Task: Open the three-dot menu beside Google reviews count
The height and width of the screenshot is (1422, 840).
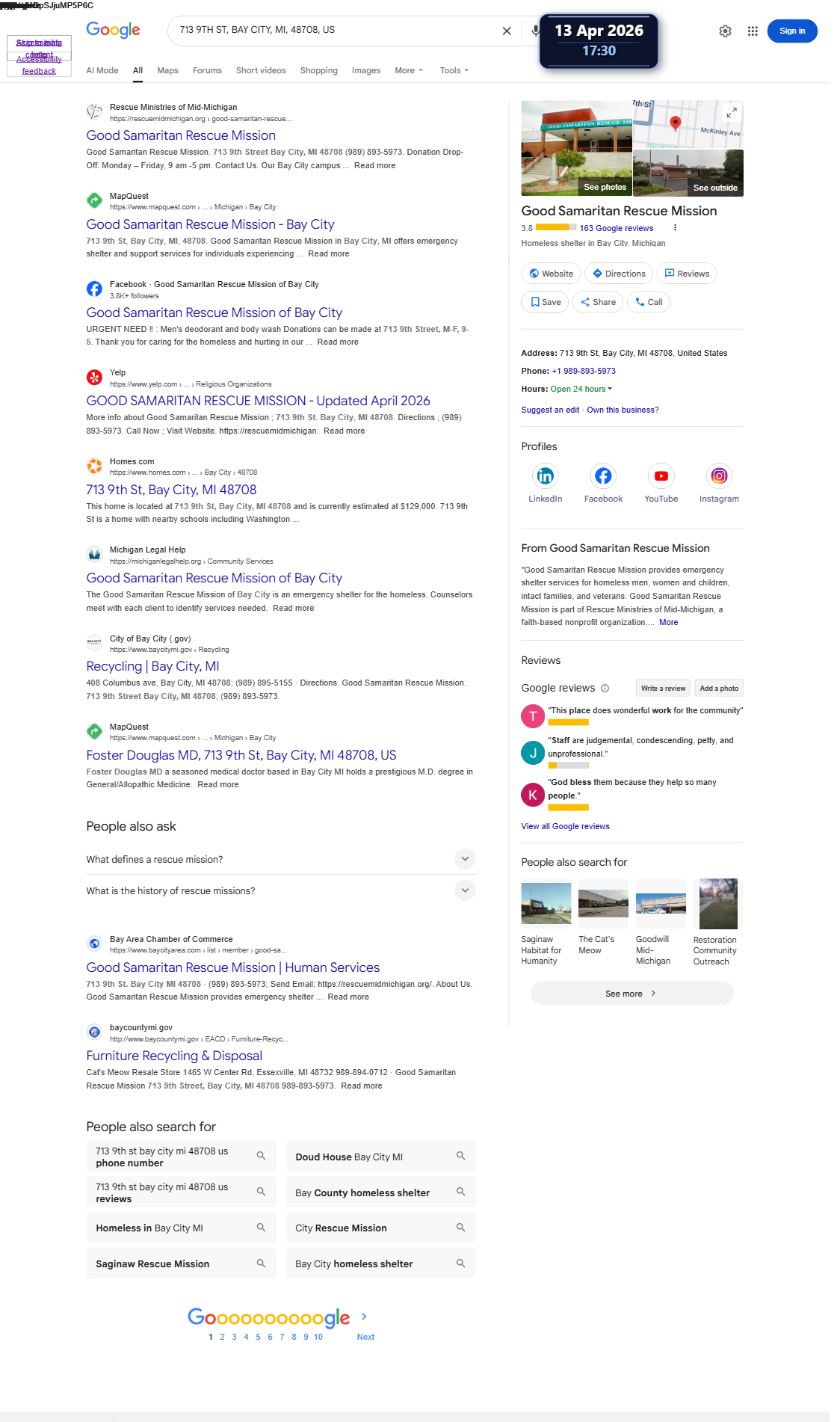Action: (x=675, y=228)
